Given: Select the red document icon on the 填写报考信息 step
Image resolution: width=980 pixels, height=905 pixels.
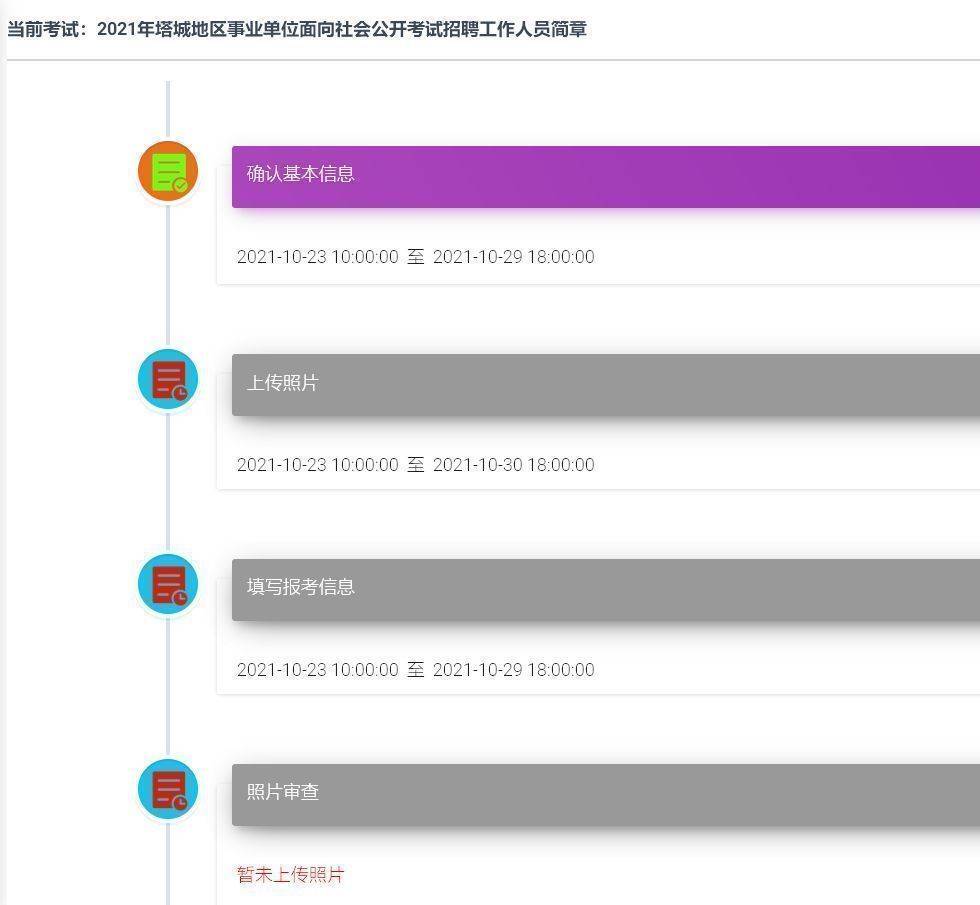Looking at the screenshot, I should pyautogui.click(x=166, y=583).
